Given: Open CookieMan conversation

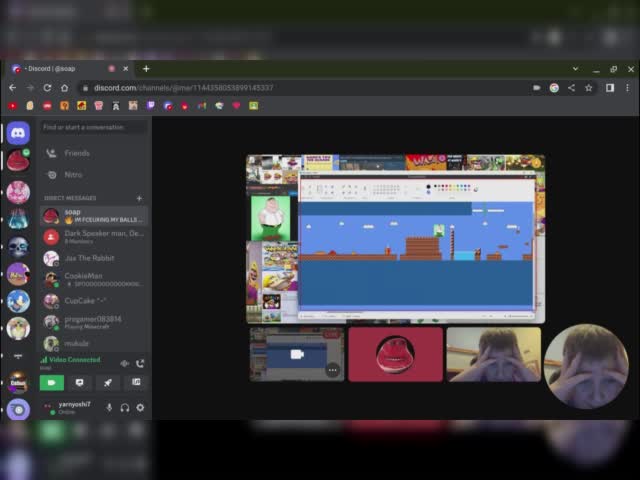Looking at the screenshot, I should pos(94,280).
